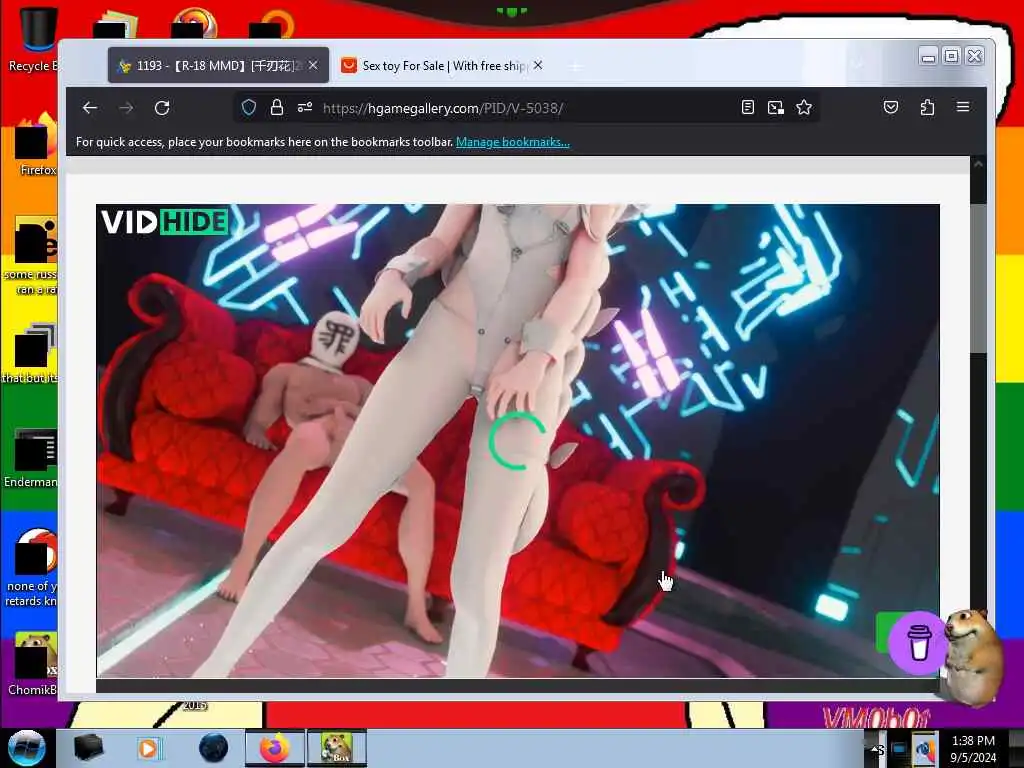Show site security info via padlock
Image resolution: width=1024 pixels, height=768 pixels.
tap(277, 108)
